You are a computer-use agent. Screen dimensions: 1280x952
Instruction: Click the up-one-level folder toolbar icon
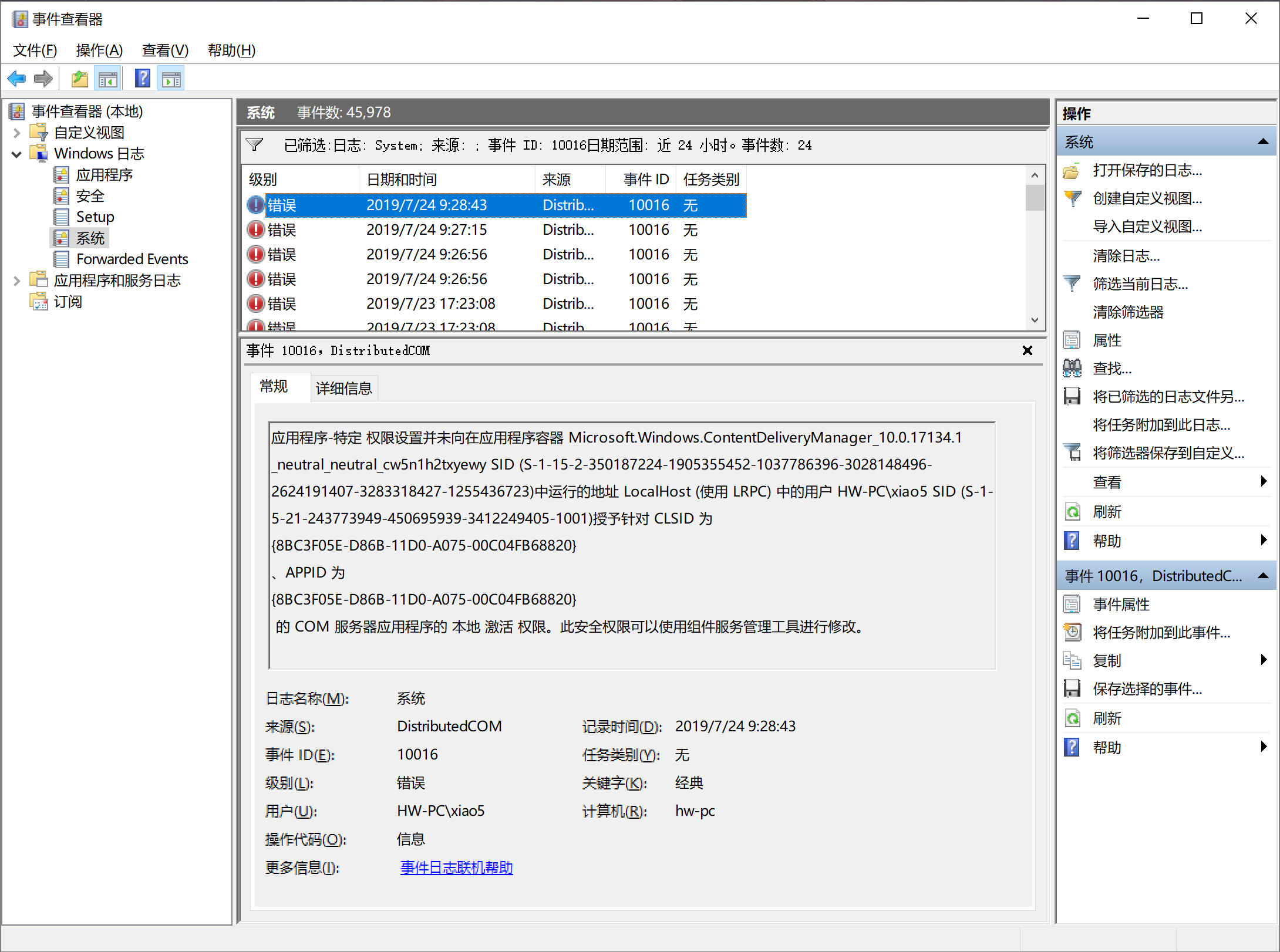[80, 78]
